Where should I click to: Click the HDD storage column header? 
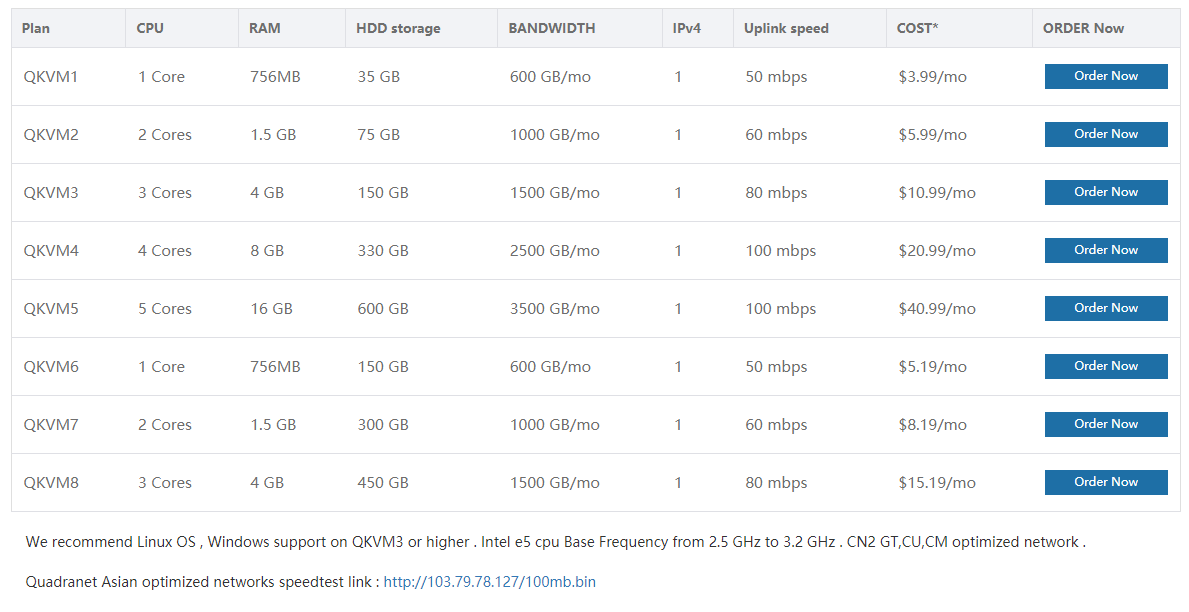(398, 28)
